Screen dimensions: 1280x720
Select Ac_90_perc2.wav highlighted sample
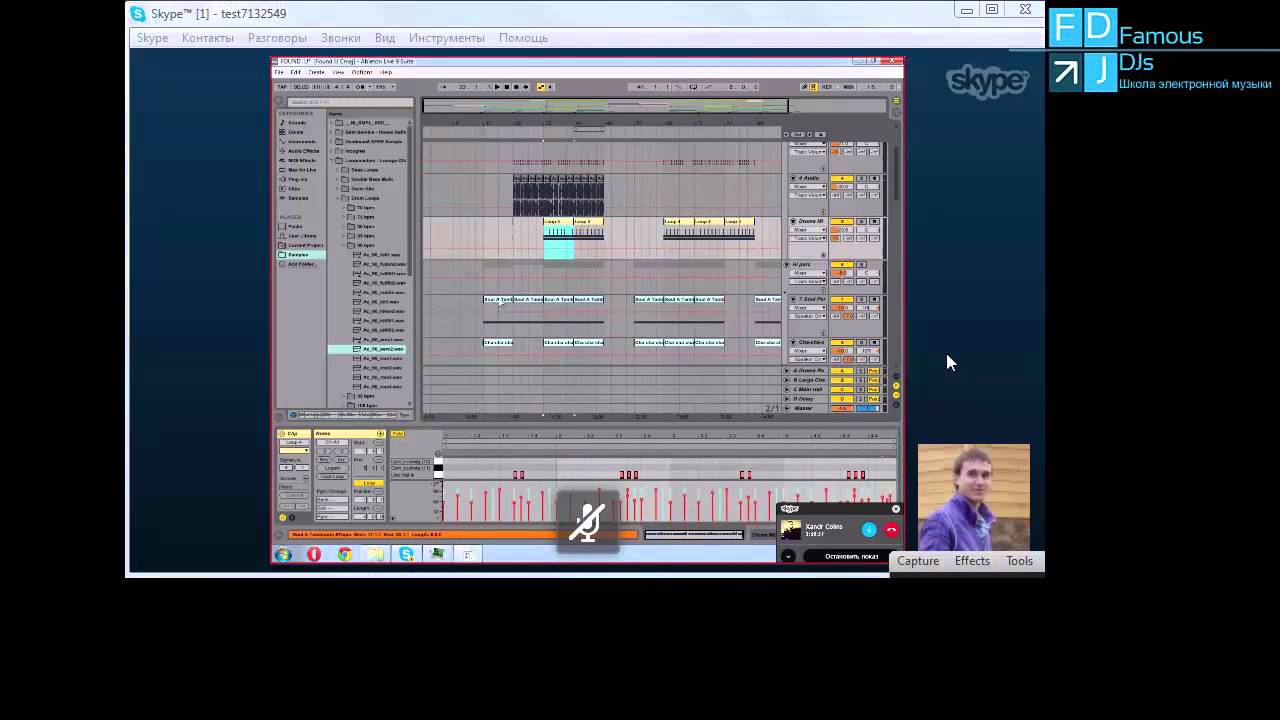[x=367, y=349]
